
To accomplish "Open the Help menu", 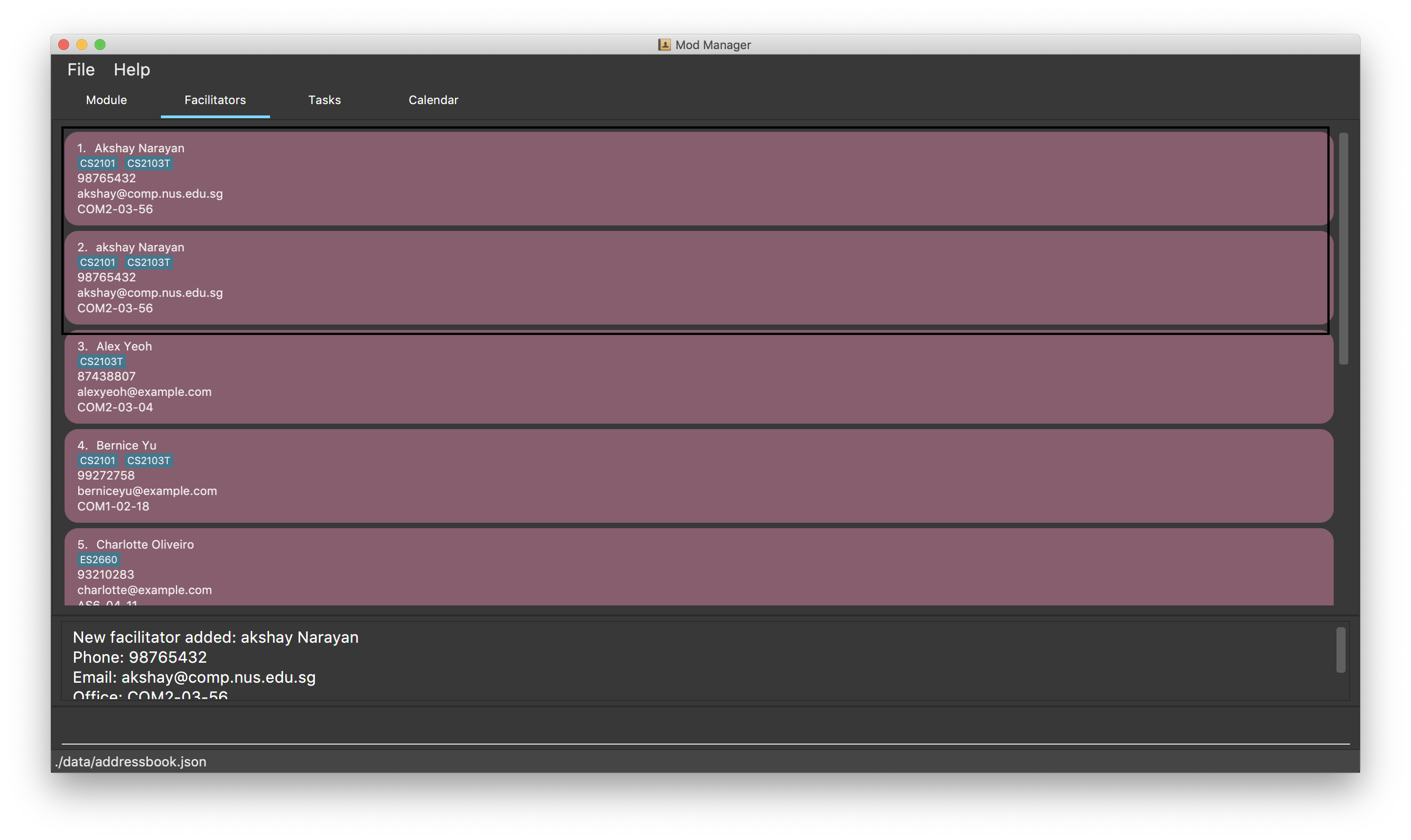I will click(131, 70).
